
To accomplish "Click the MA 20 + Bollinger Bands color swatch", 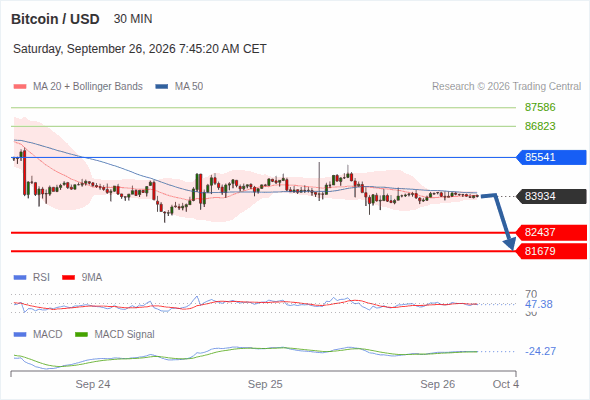I will [x=20, y=87].
